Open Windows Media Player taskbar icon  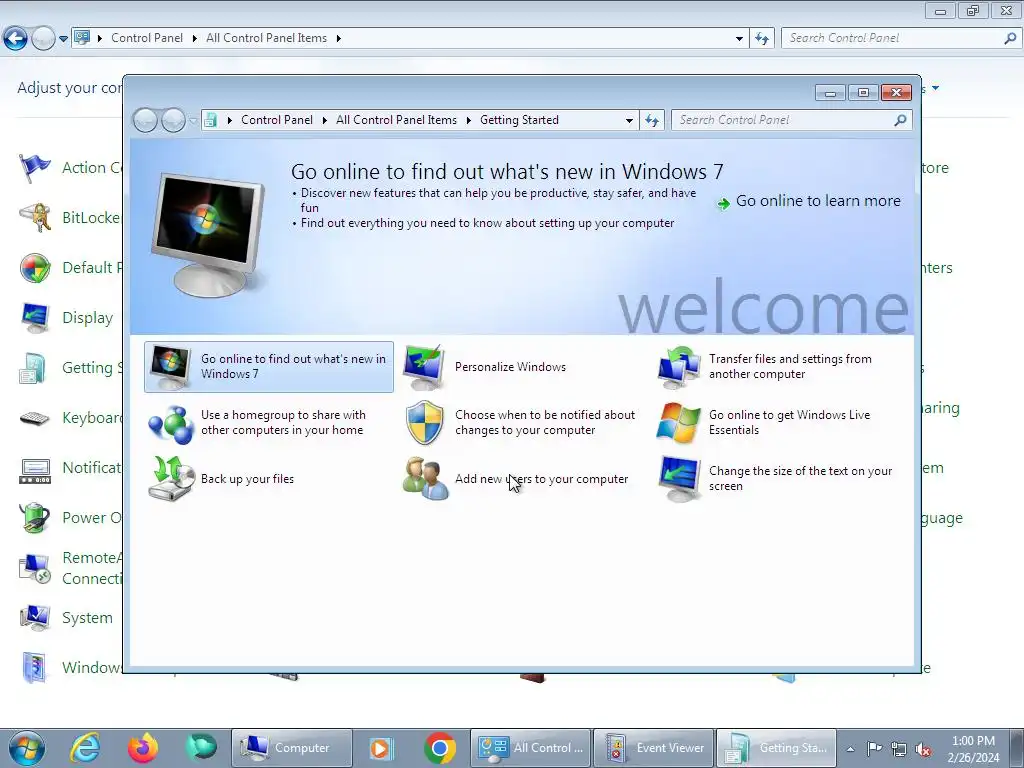pyautogui.click(x=380, y=748)
